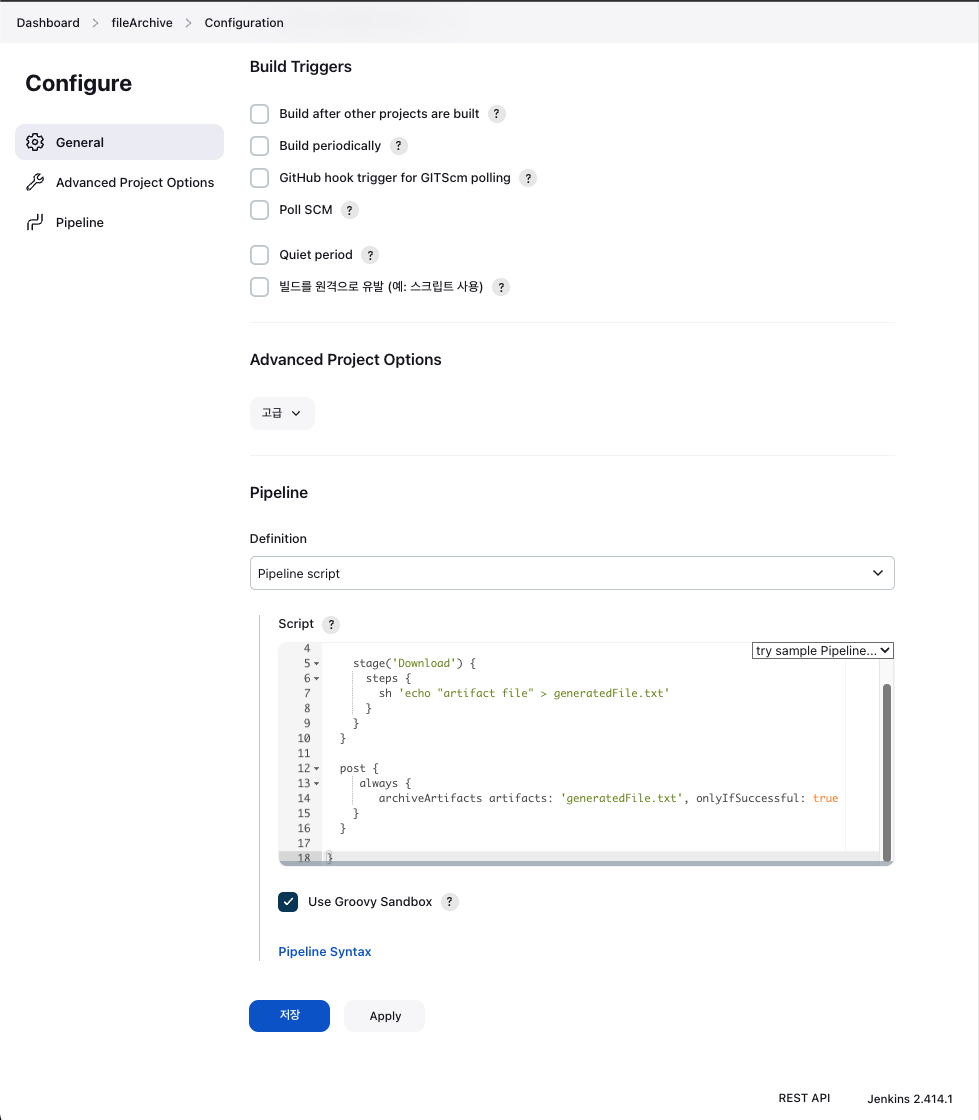Click line 7 sh echo command text
Screen dimensions: 979x1120
pos(524,694)
